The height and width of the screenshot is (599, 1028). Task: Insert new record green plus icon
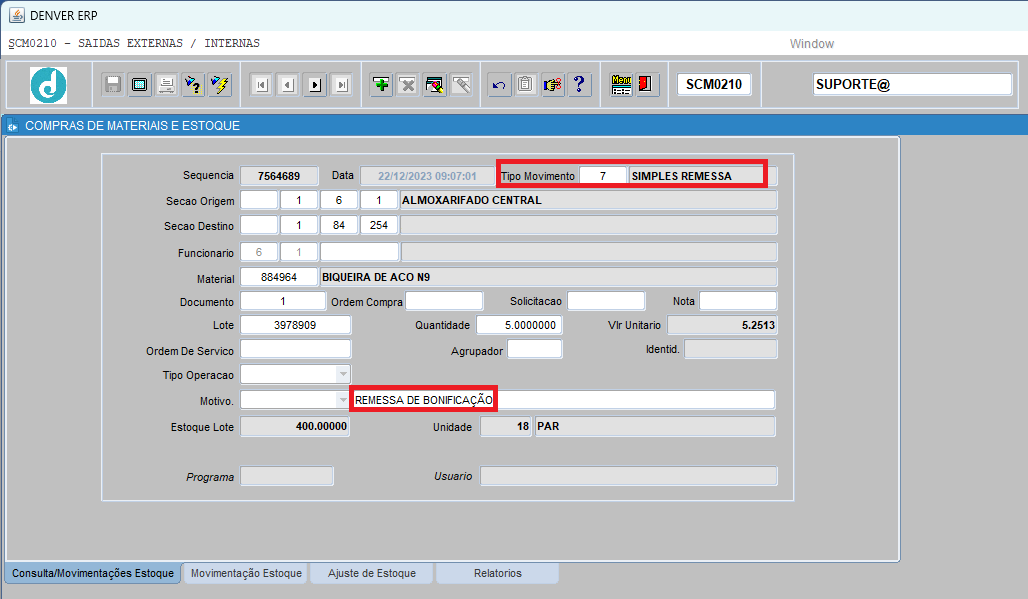tap(381, 85)
